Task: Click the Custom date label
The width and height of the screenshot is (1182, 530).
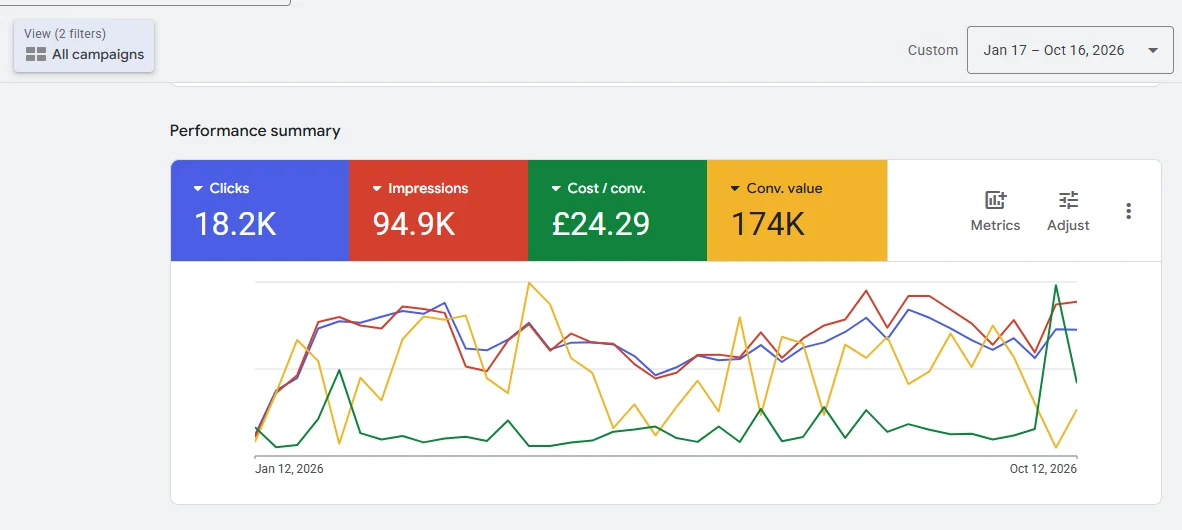Action: coord(932,51)
